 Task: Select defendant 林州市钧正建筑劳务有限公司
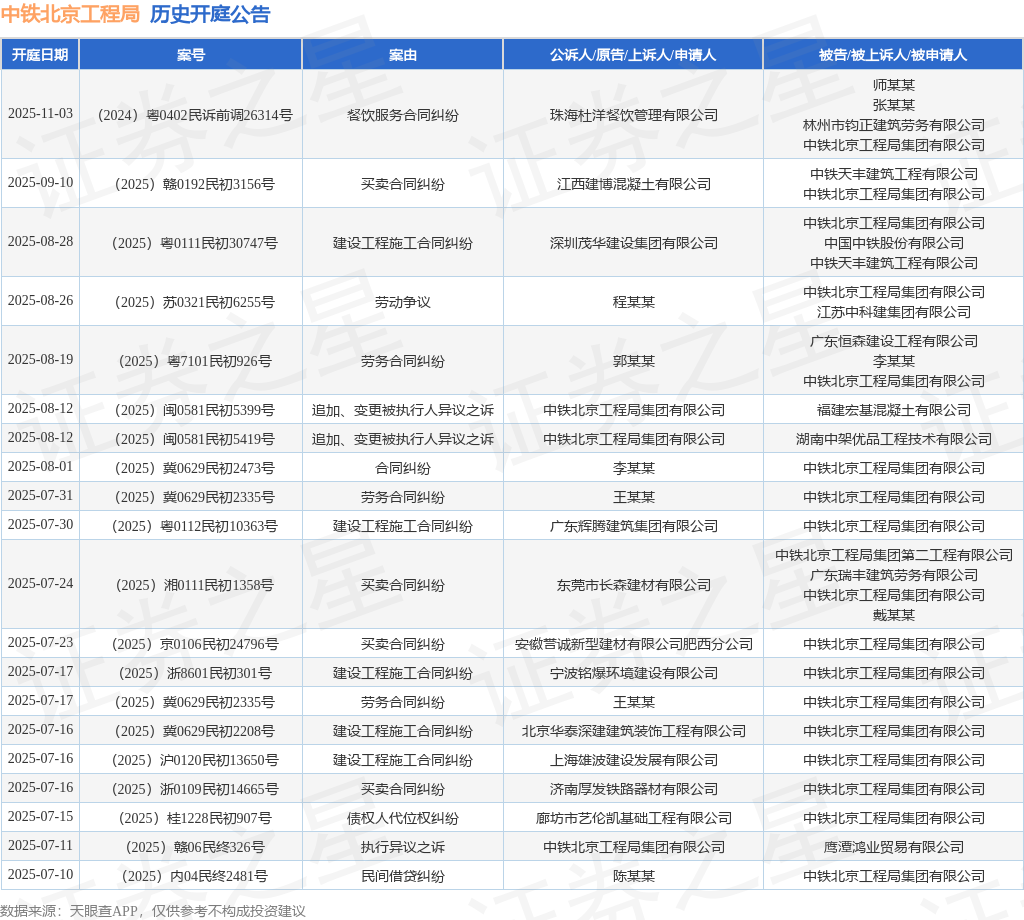(893, 125)
